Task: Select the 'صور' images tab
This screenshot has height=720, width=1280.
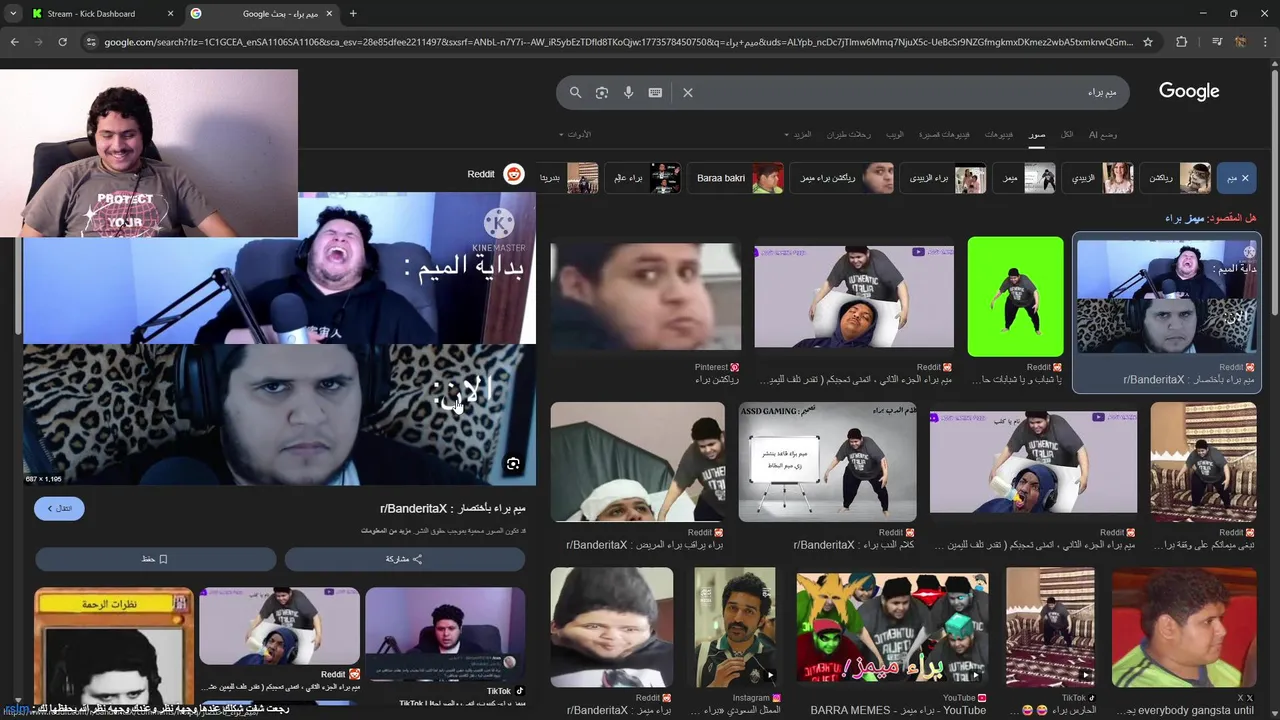Action: (1037, 134)
